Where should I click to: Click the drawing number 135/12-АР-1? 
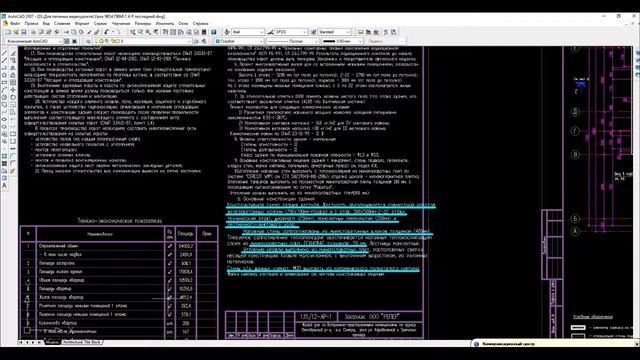(316, 316)
